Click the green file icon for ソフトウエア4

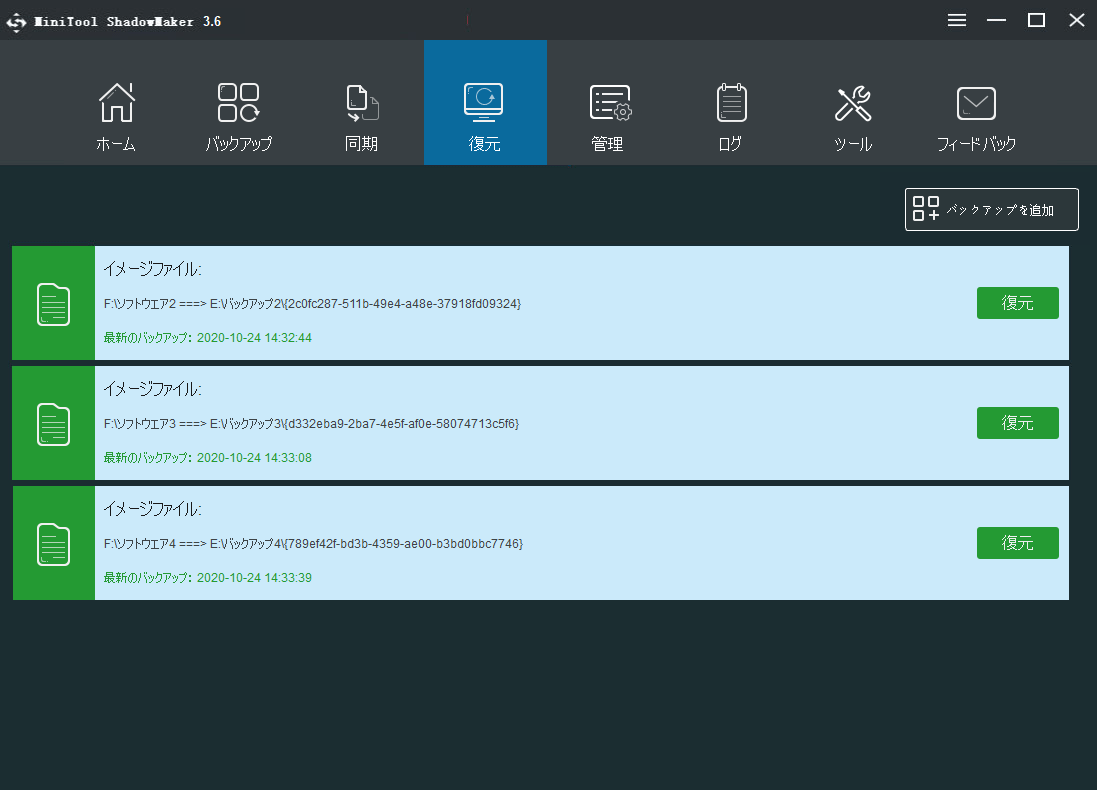click(x=54, y=544)
